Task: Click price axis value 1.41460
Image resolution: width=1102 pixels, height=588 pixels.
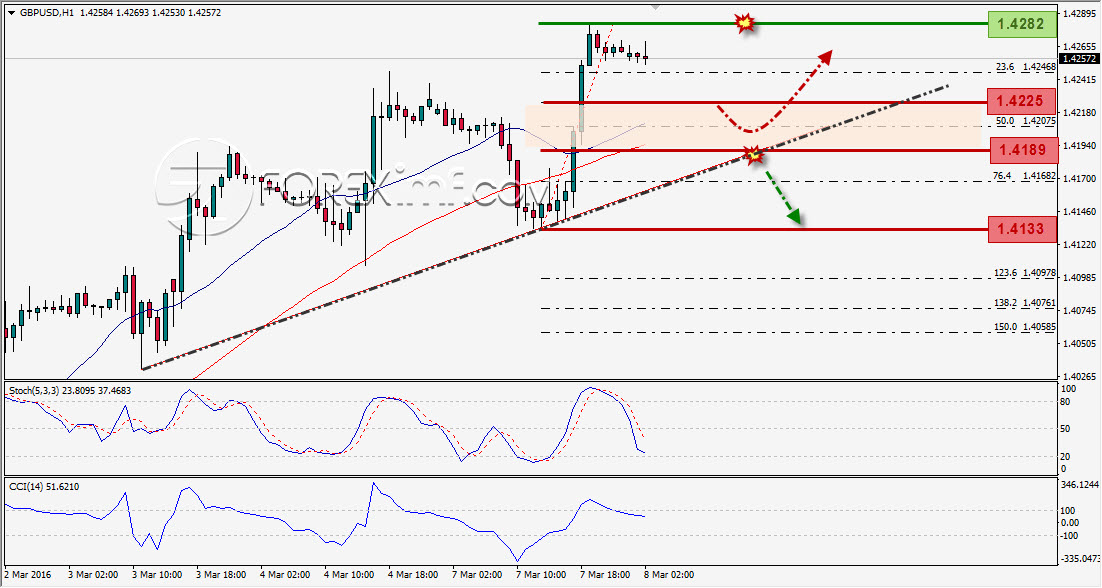Action: [1080, 211]
